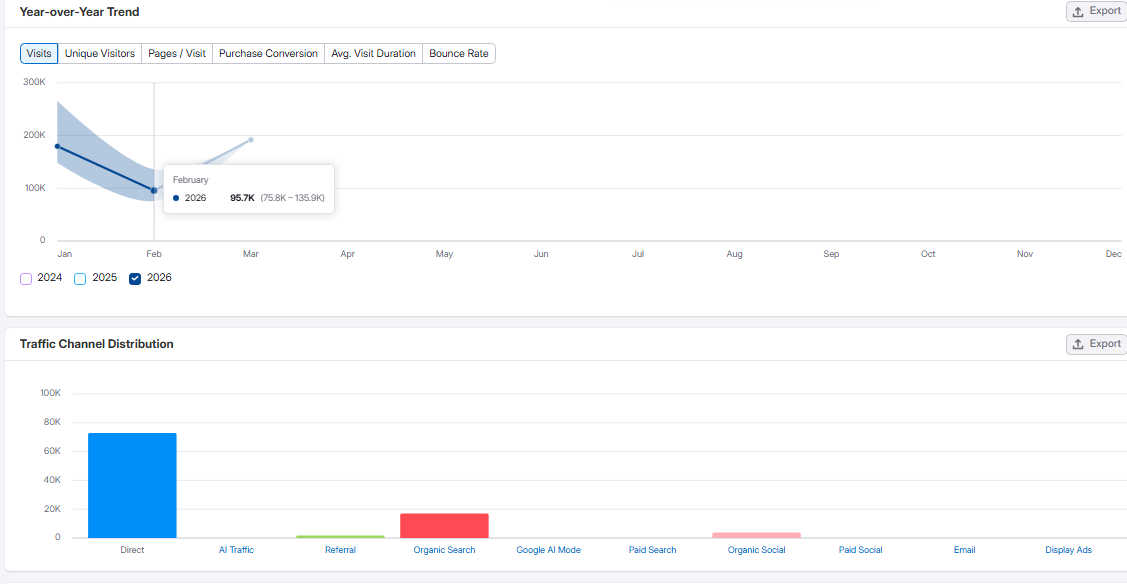Click the February 2026 data point

(154, 190)
